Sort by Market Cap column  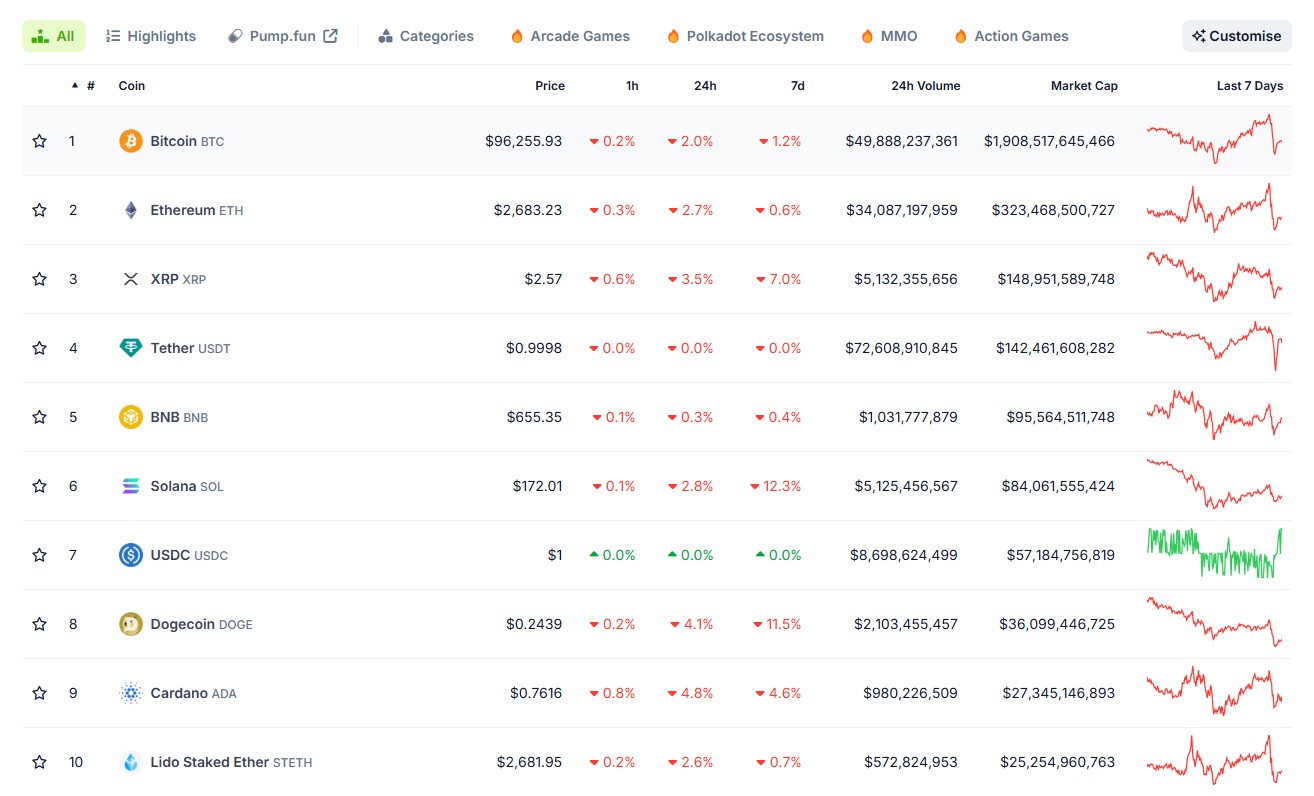coord(1084,86)
